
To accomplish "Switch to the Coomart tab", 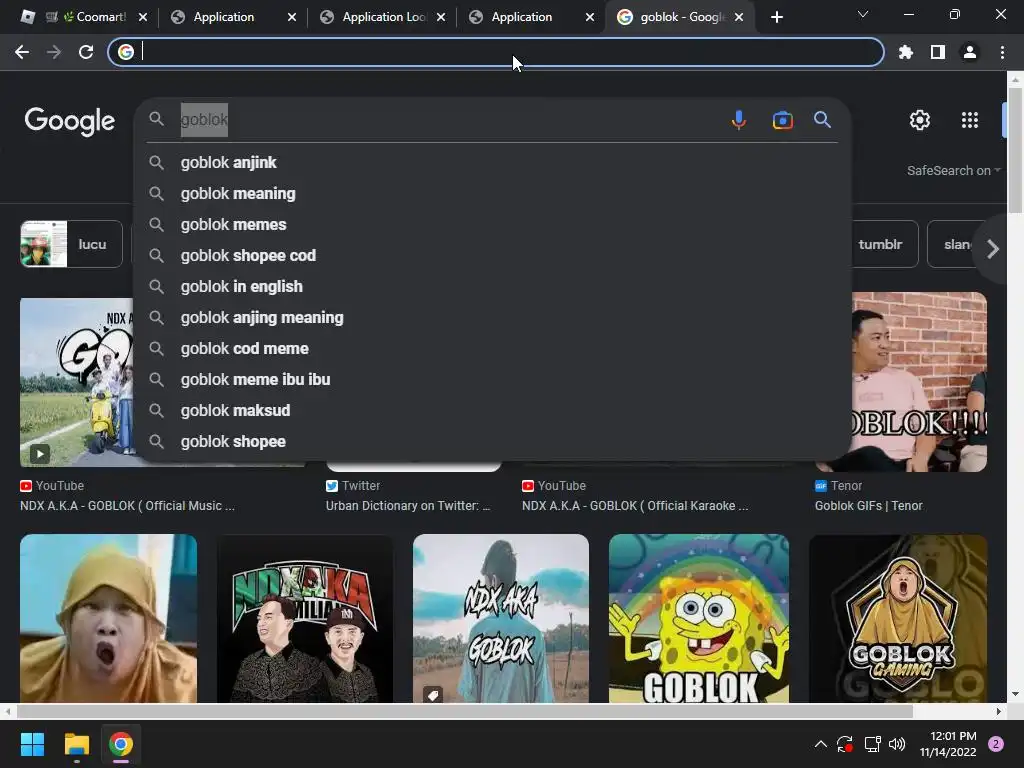I will [x=85, y=17].
